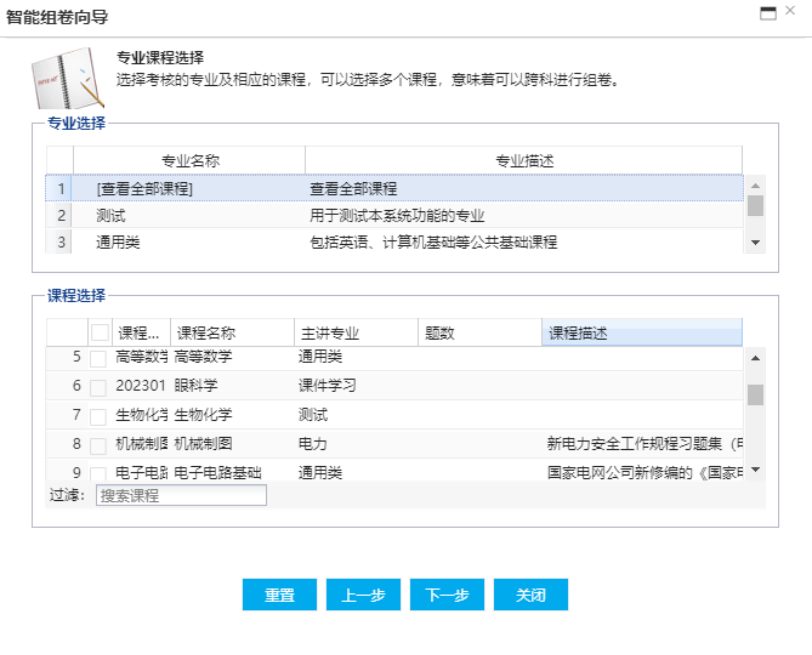
Task: Click the maximize window icon in title bar
Action: (x=768, y=13)
